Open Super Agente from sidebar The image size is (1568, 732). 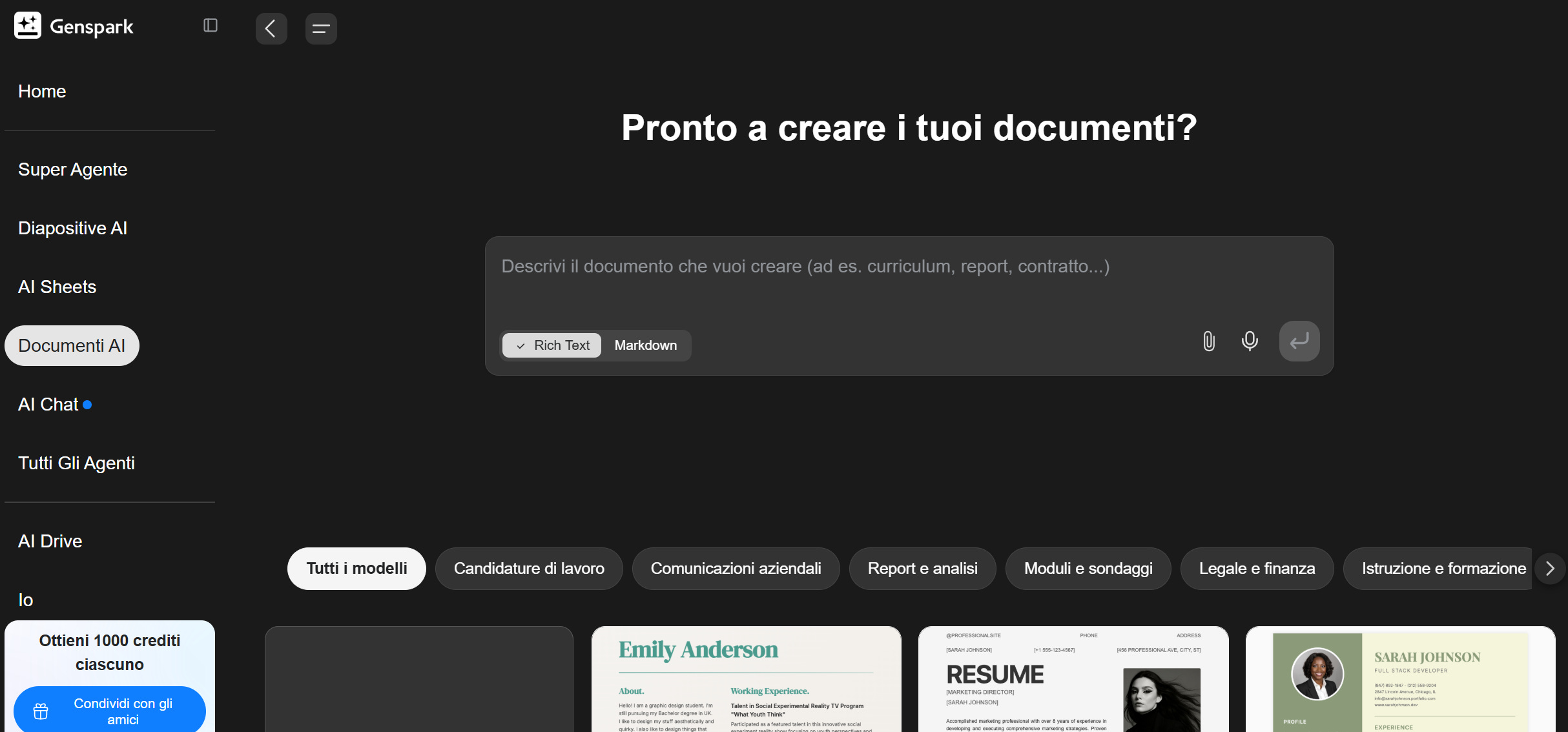[x=73, y=169]
